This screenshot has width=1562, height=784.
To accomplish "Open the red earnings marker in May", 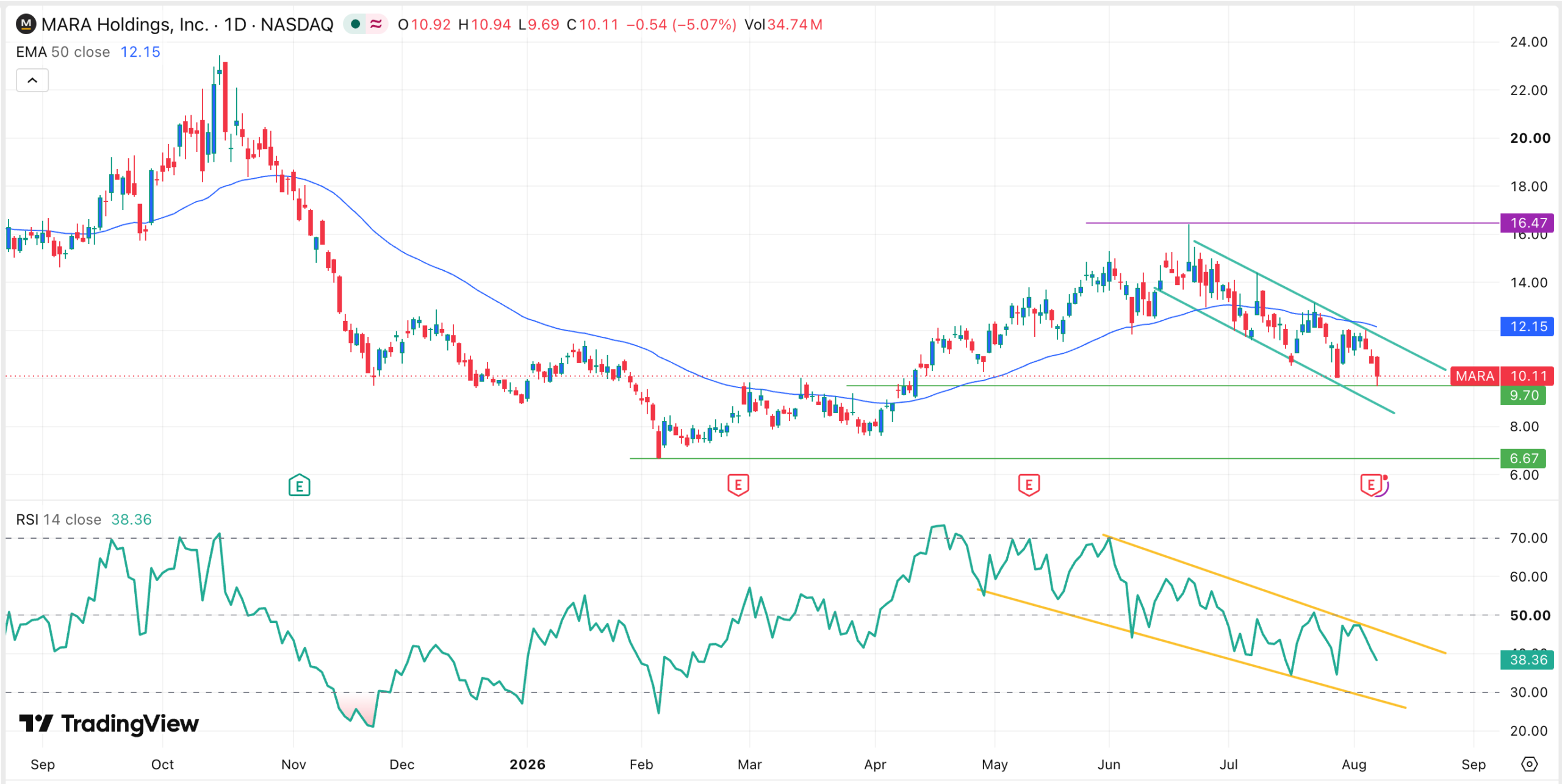I will coord(1029,485).
